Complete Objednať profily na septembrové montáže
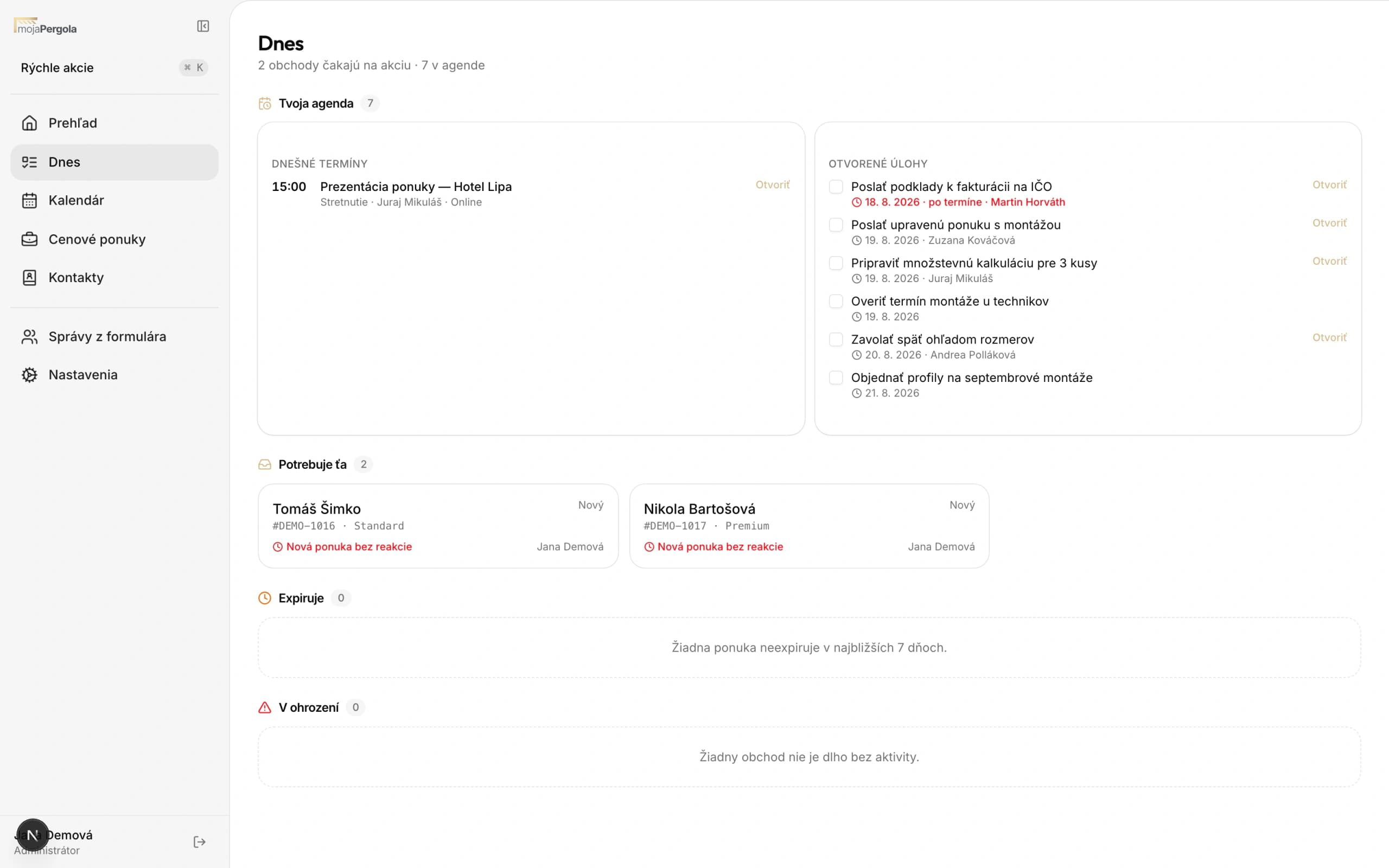 pos(836,378)
